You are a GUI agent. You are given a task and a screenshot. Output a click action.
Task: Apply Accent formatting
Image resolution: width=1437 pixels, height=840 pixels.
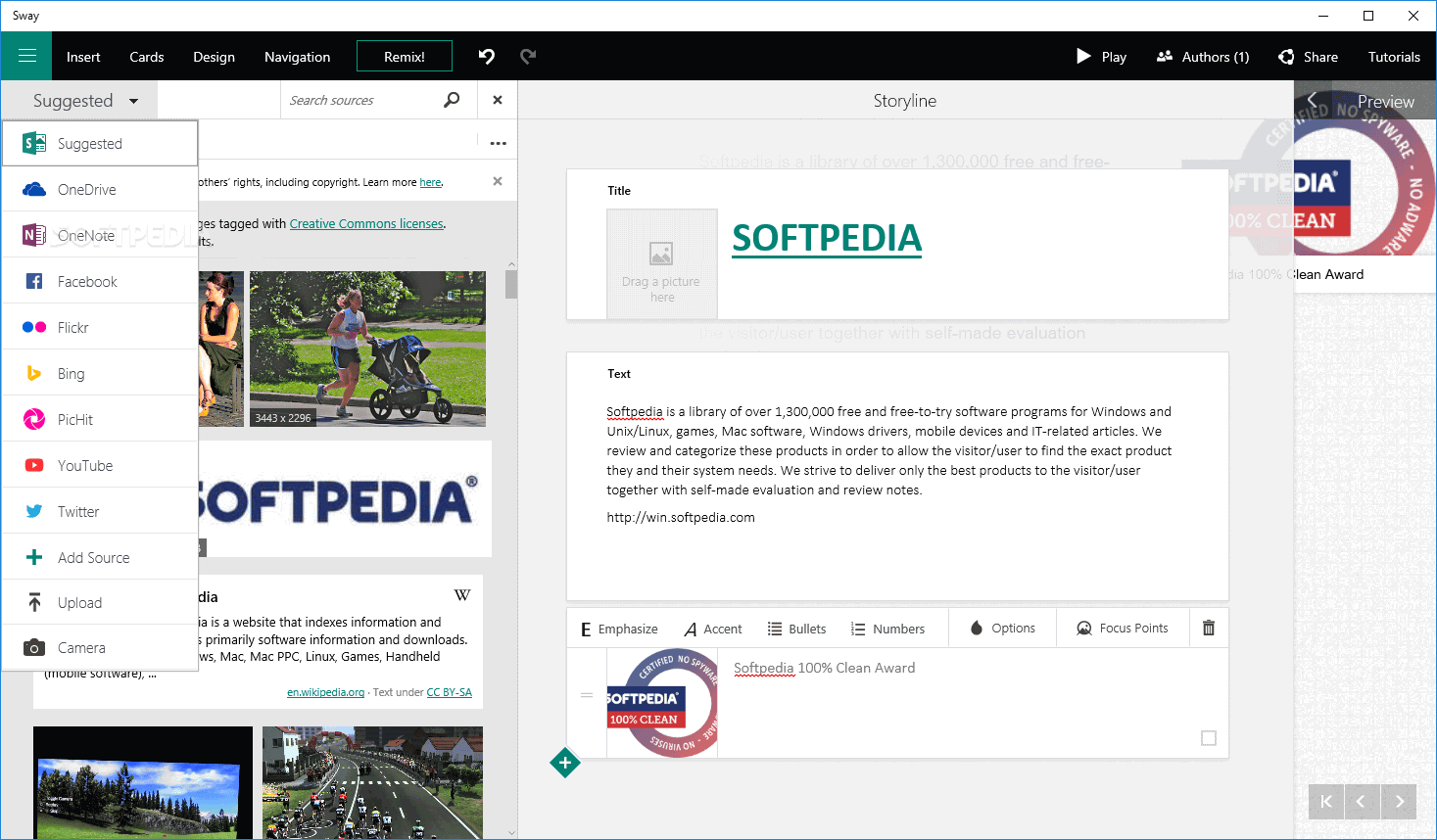point(713,629)
